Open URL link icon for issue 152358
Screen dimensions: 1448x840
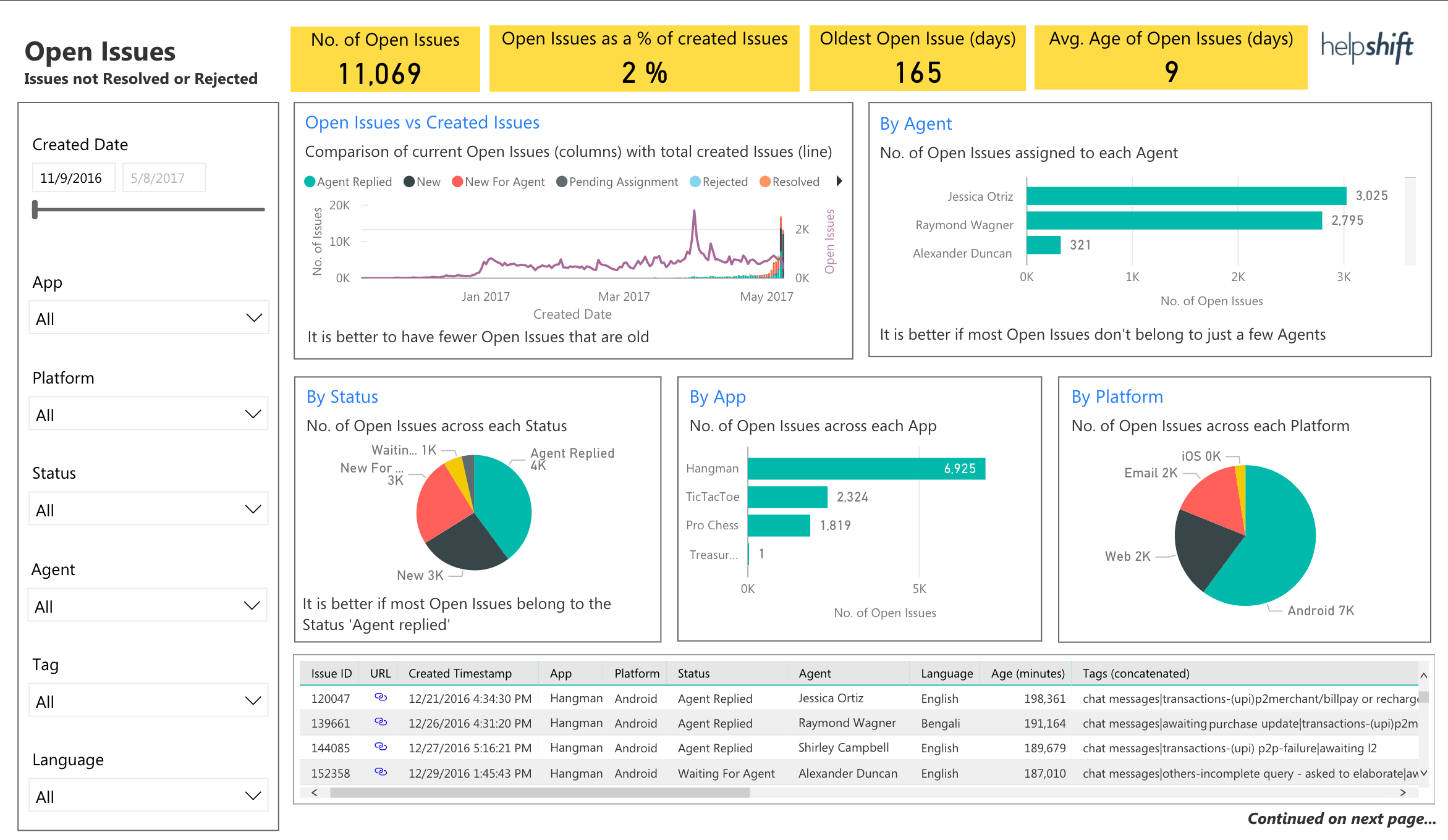381,772
